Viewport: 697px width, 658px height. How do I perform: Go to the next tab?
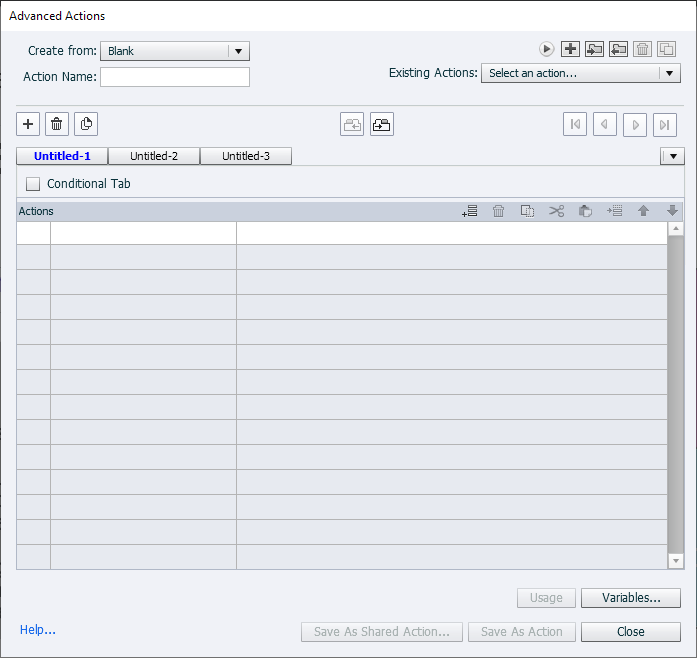click(635, 124)
